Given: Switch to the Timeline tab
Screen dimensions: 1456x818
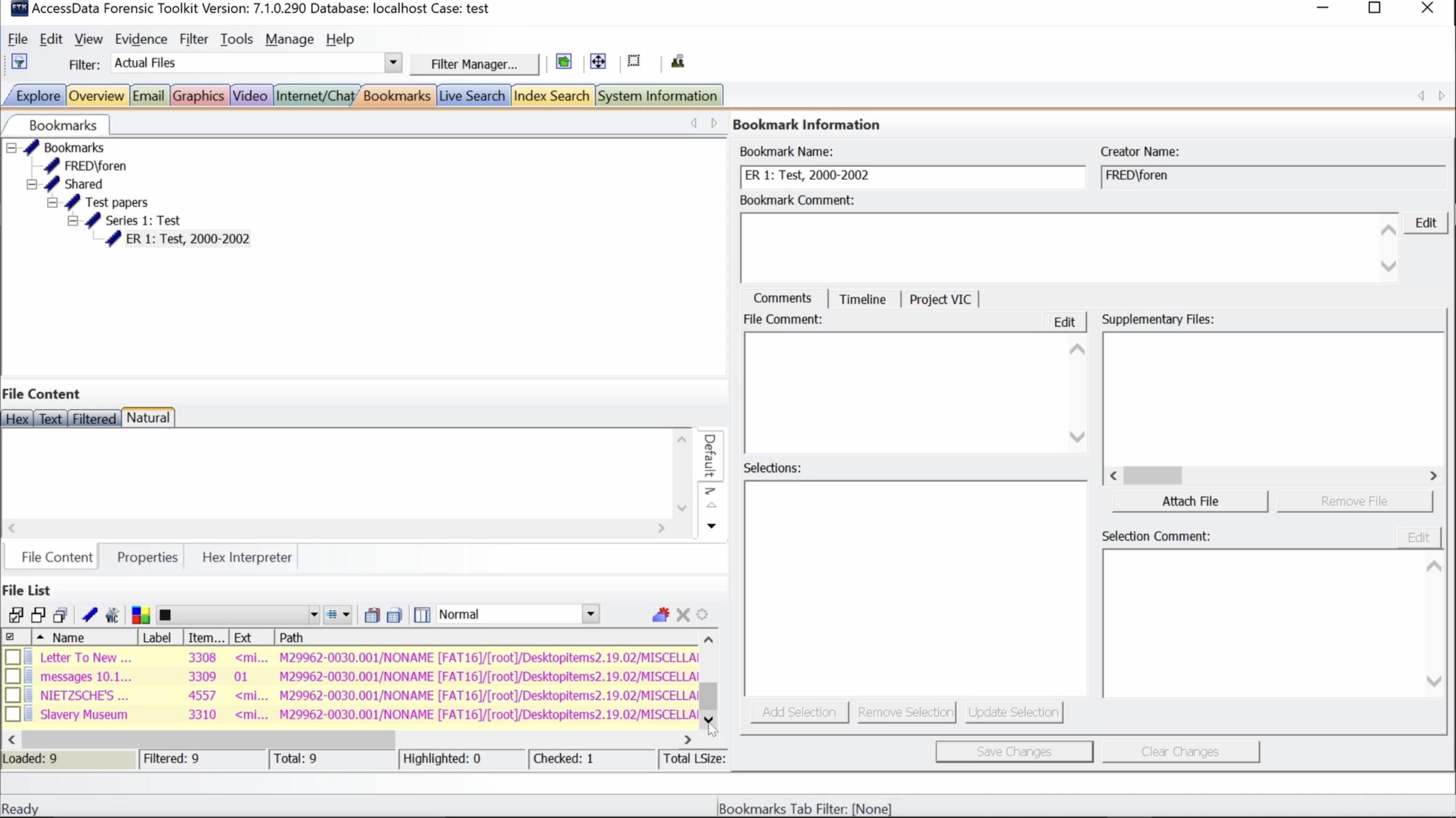Looking at the screenshot, I should pos(862,299).
